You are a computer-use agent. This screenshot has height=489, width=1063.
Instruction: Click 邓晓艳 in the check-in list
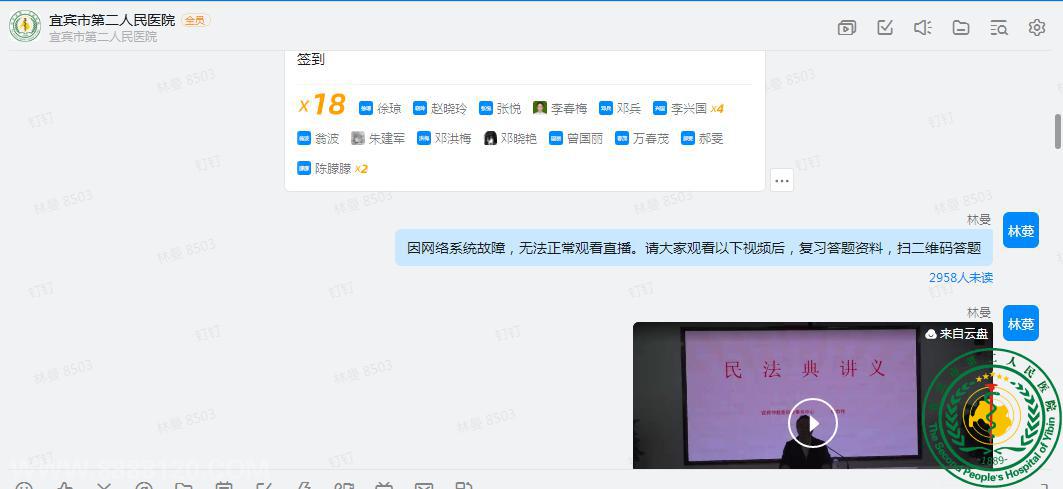[x=510, y=138]
